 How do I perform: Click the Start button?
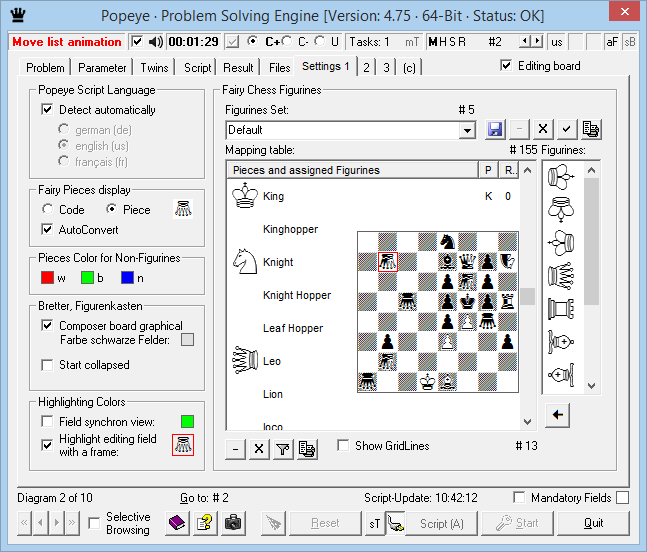pos(517,524)
